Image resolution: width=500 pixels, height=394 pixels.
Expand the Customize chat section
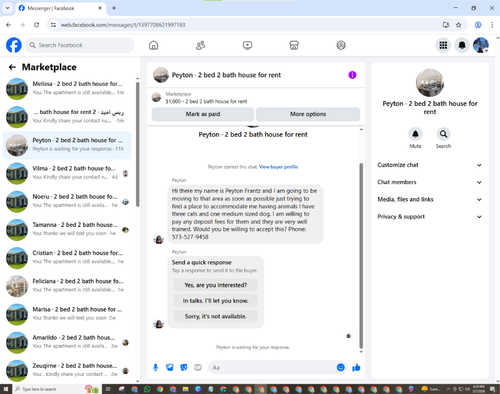pyautogui.click(x=430, y=165)
